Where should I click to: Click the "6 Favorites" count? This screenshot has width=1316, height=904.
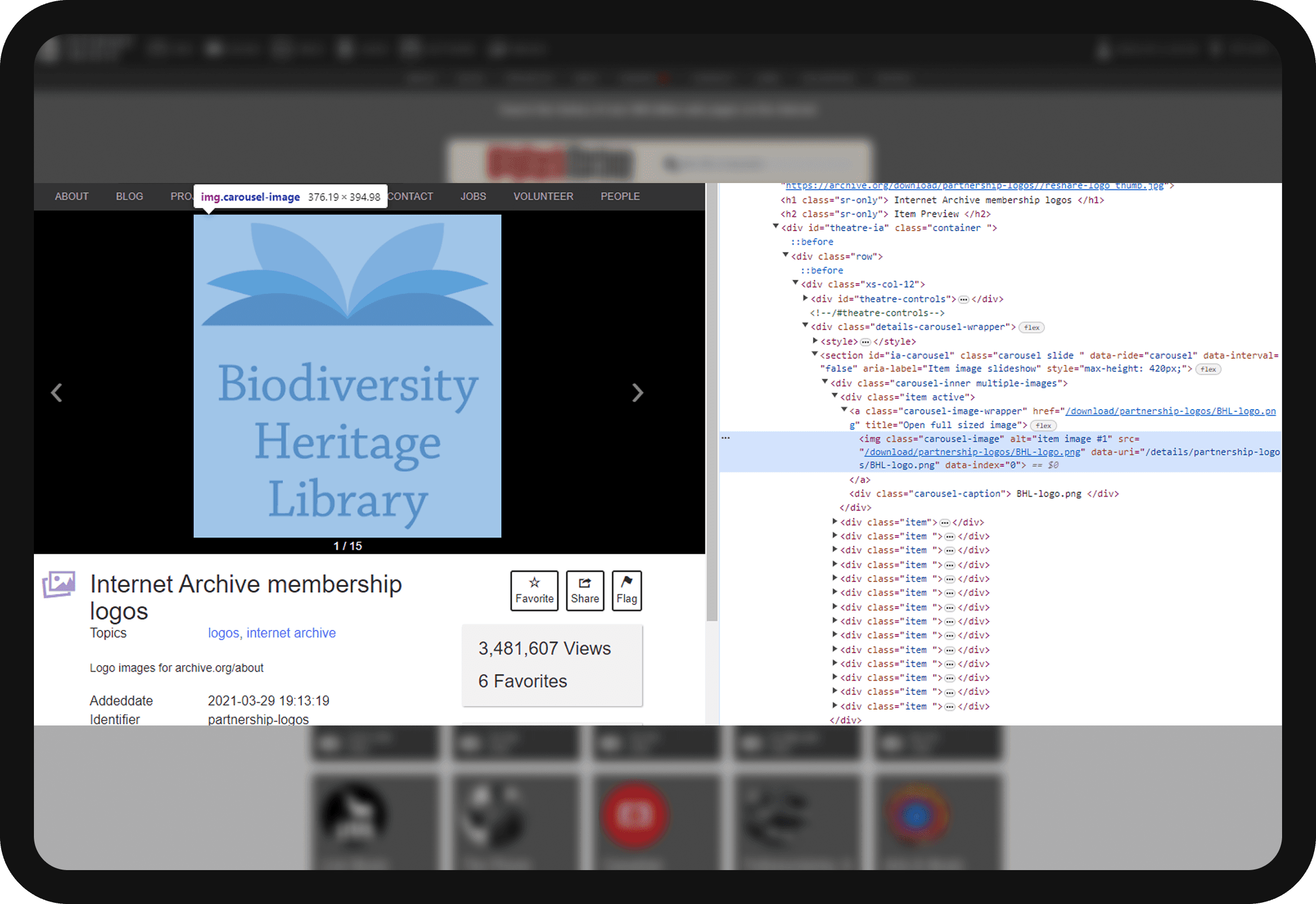pos(522,681)
